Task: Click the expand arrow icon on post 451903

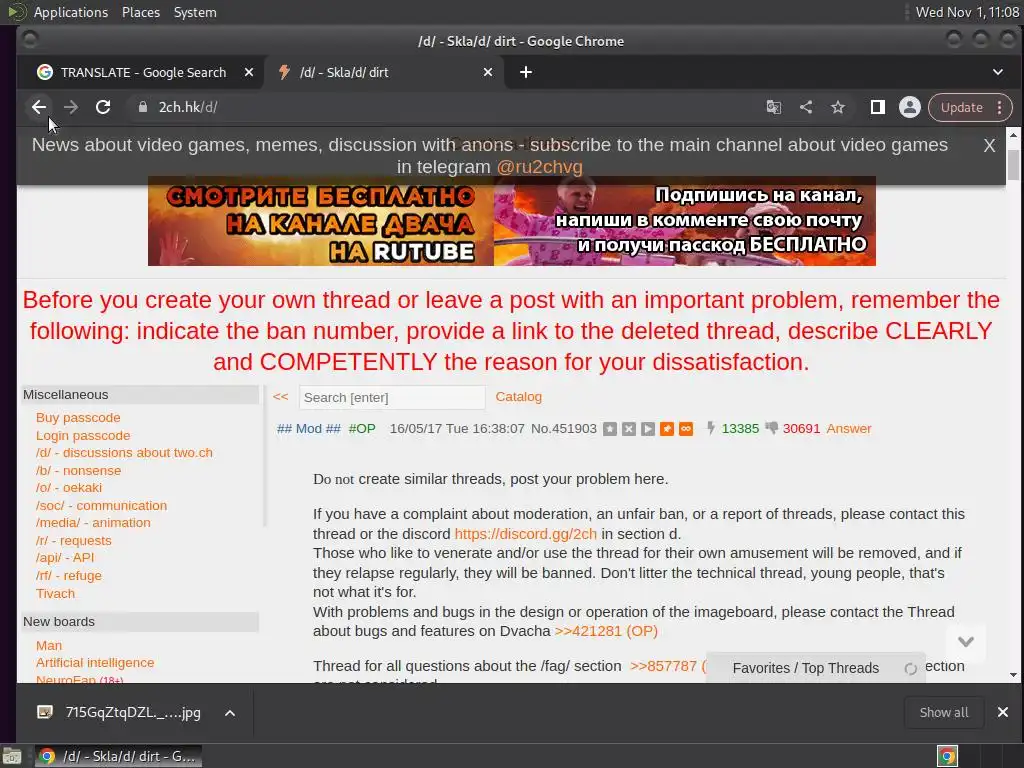Action: tap(647, 429)
